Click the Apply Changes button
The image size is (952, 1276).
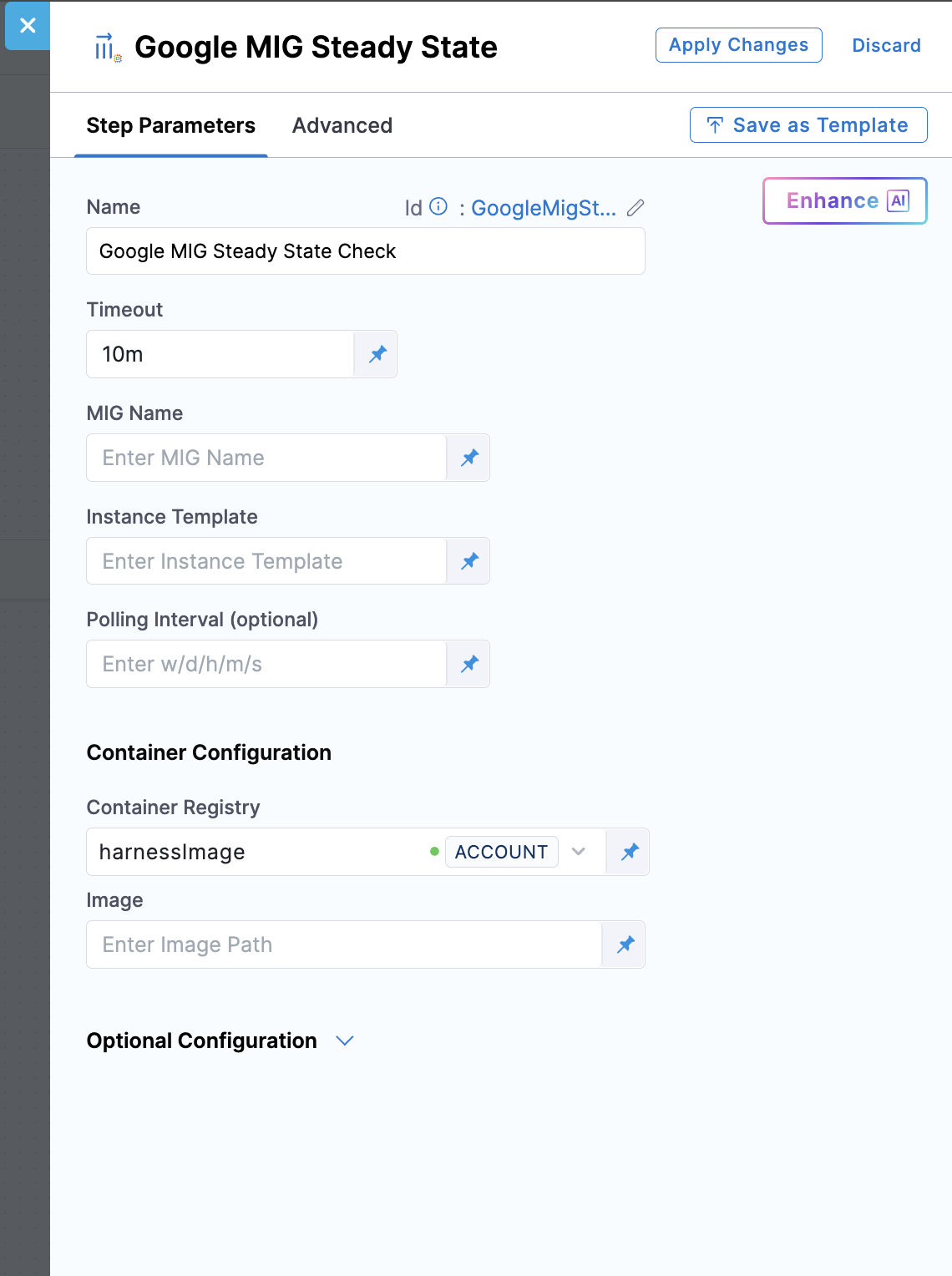click(x=738, y=45)
